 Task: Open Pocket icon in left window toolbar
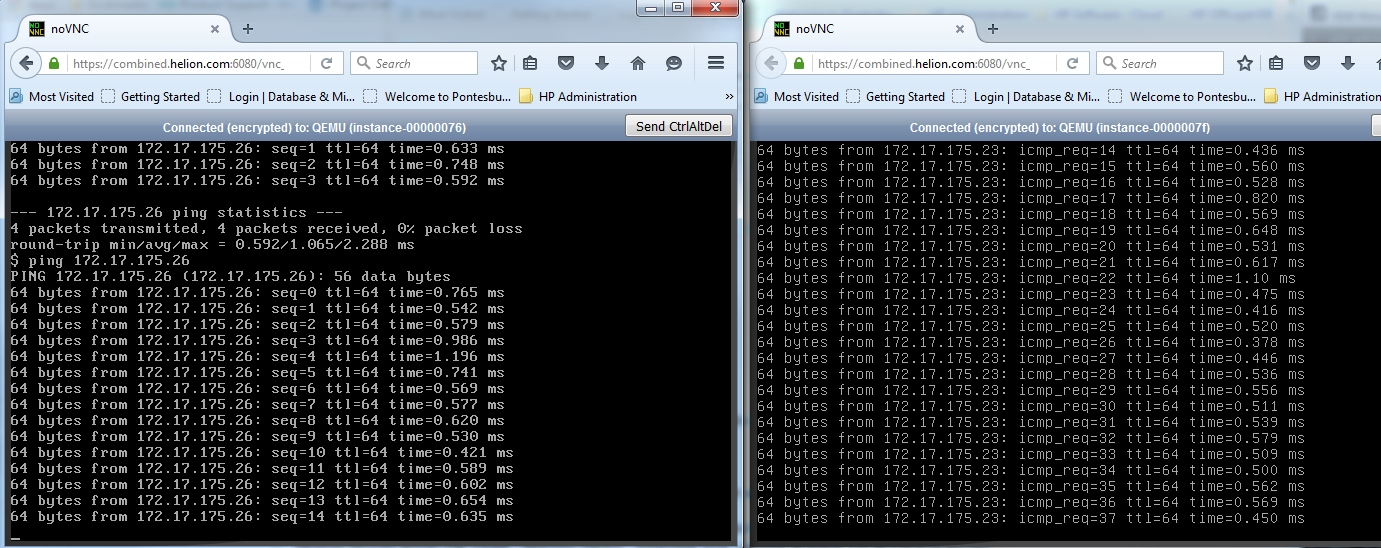click(x=566, y=63)
